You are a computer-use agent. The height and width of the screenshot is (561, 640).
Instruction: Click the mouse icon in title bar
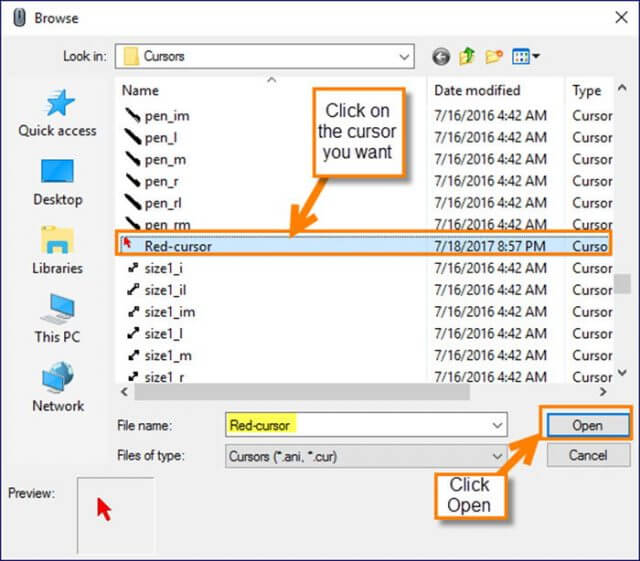click(19, 18)
